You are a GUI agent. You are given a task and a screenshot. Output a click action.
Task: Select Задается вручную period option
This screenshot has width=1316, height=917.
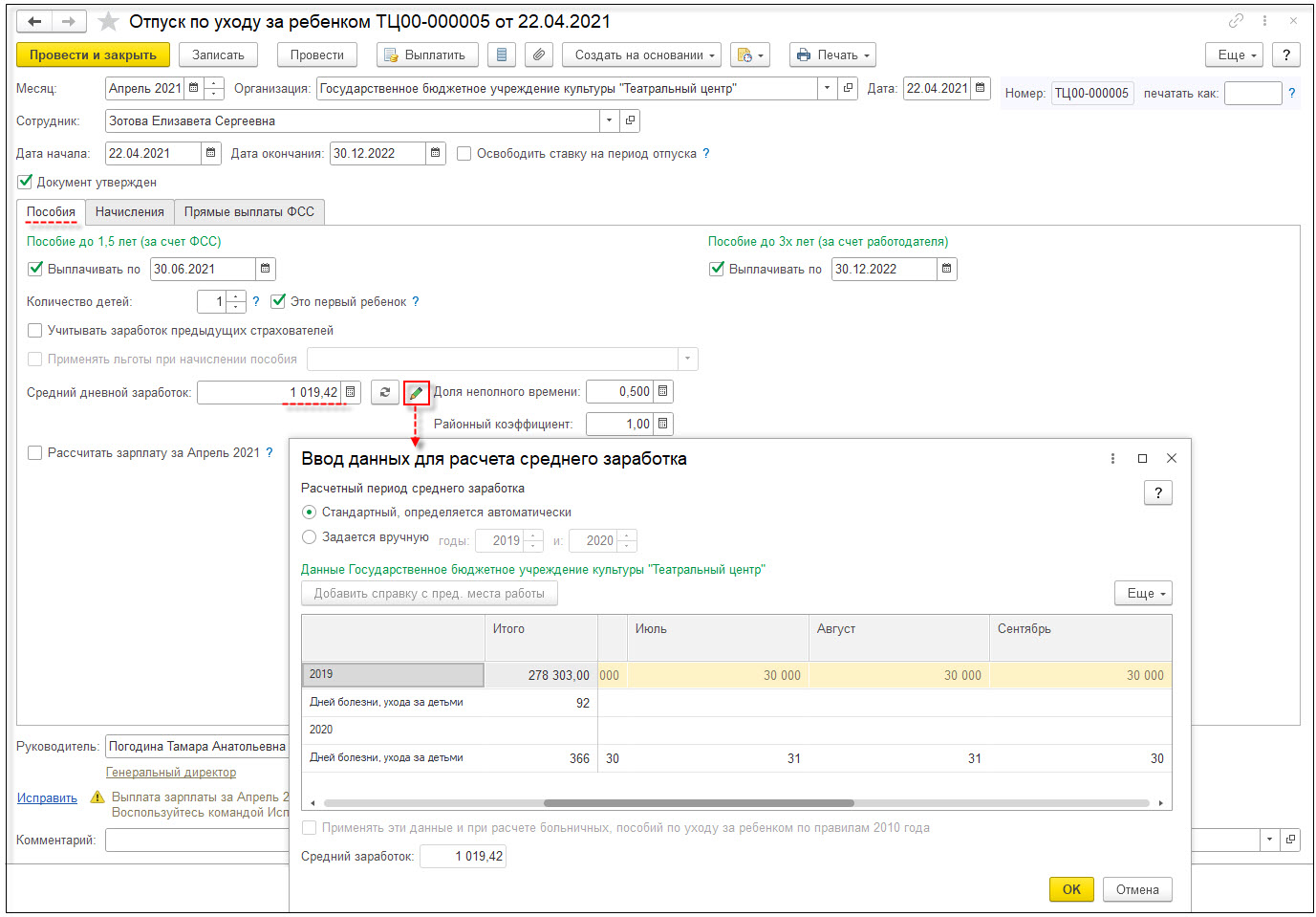[x=309, y=537]
